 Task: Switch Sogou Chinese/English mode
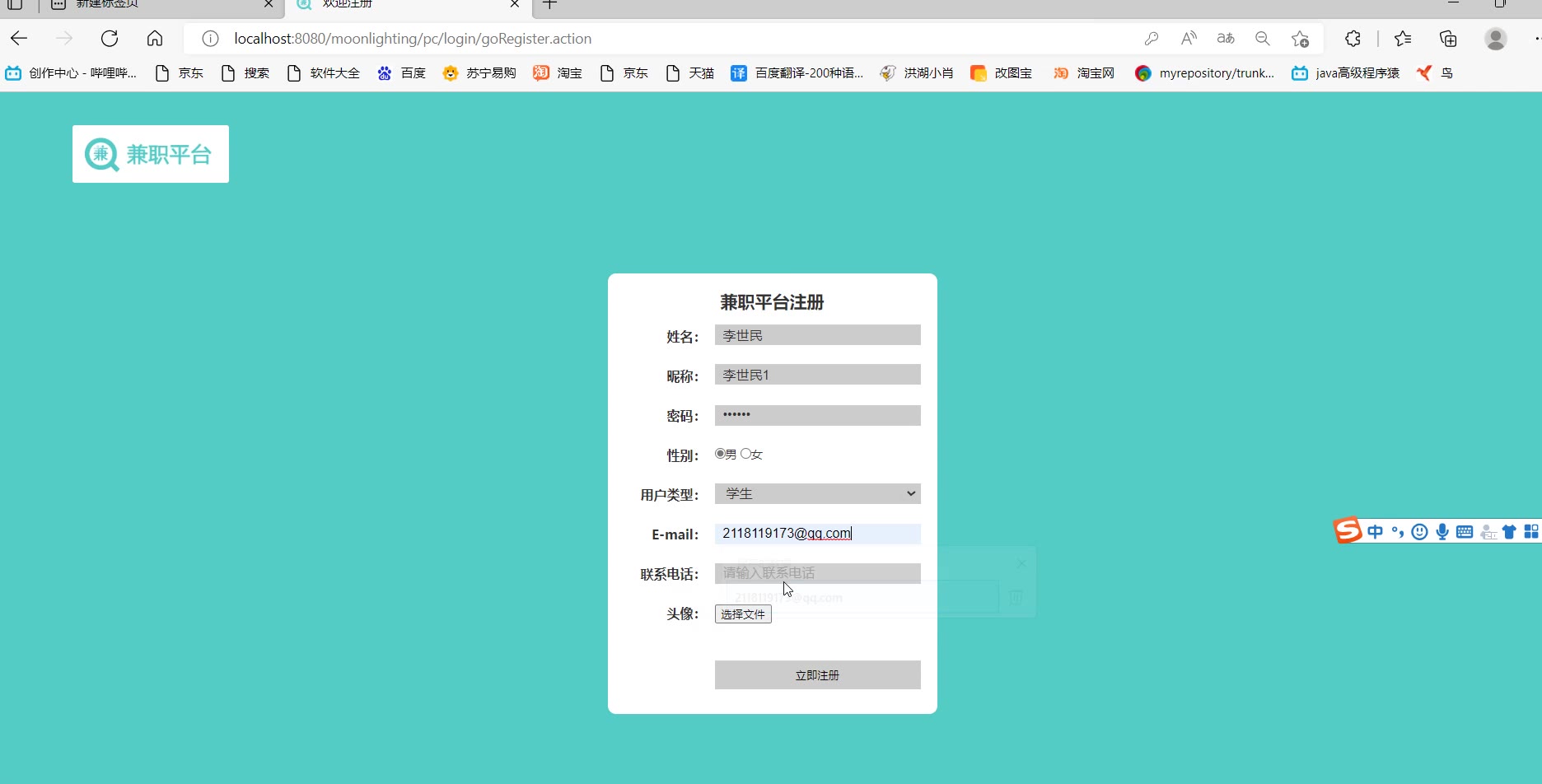coord(1375,532)
